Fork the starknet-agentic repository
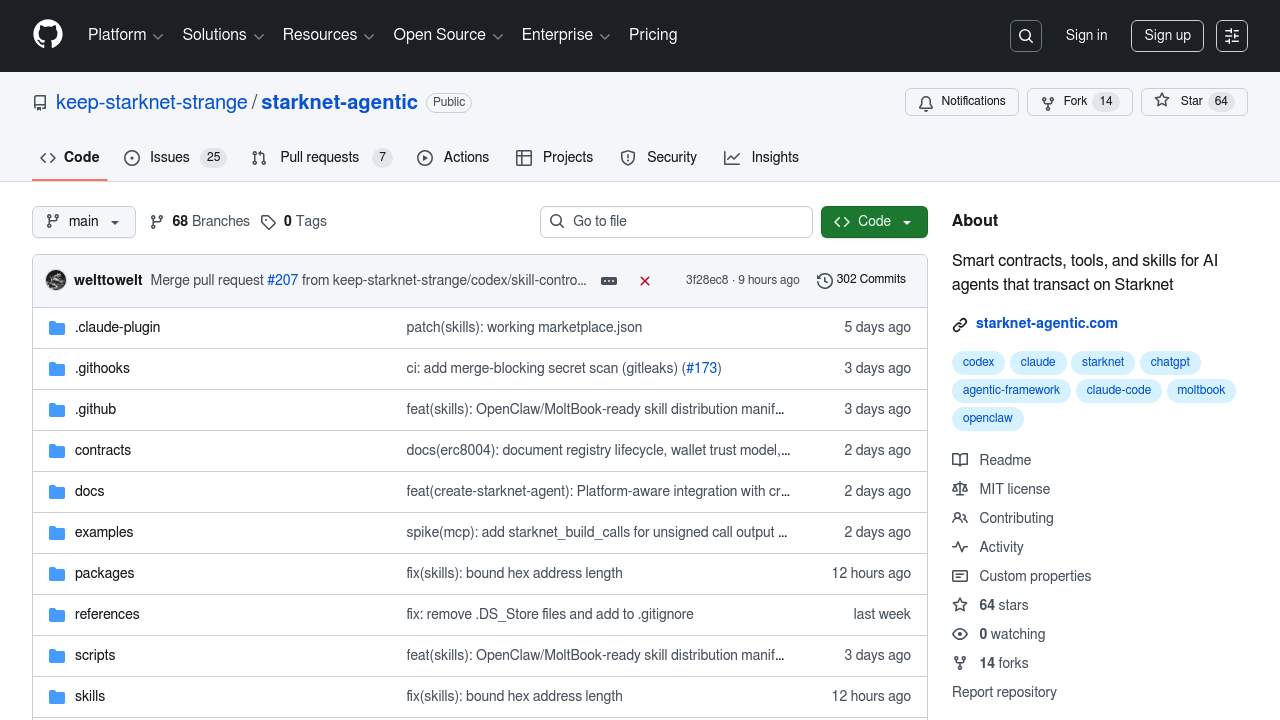The height and width of the screenshot is (720, 1280). (1064, 102)
